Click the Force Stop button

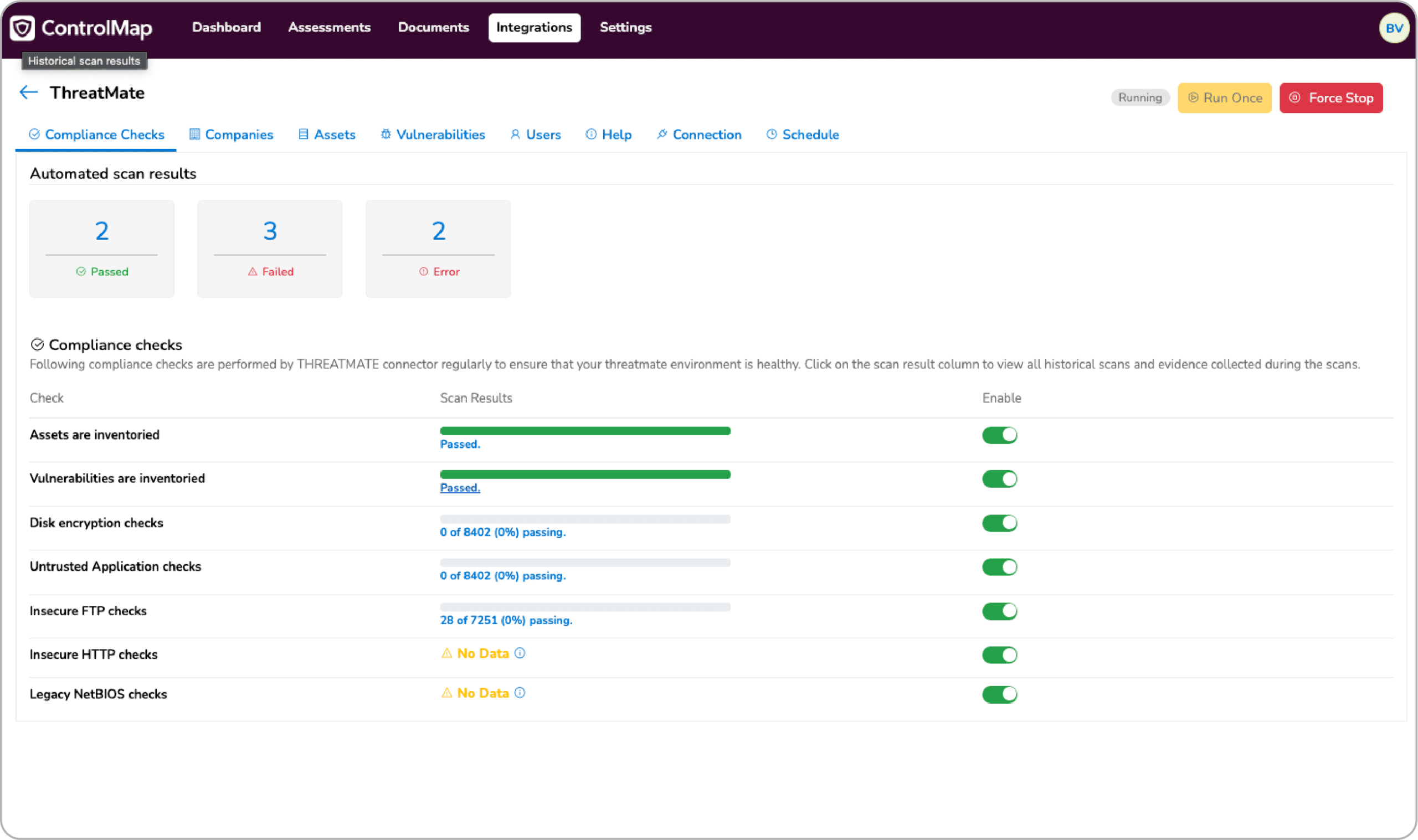pos(1331,98)
